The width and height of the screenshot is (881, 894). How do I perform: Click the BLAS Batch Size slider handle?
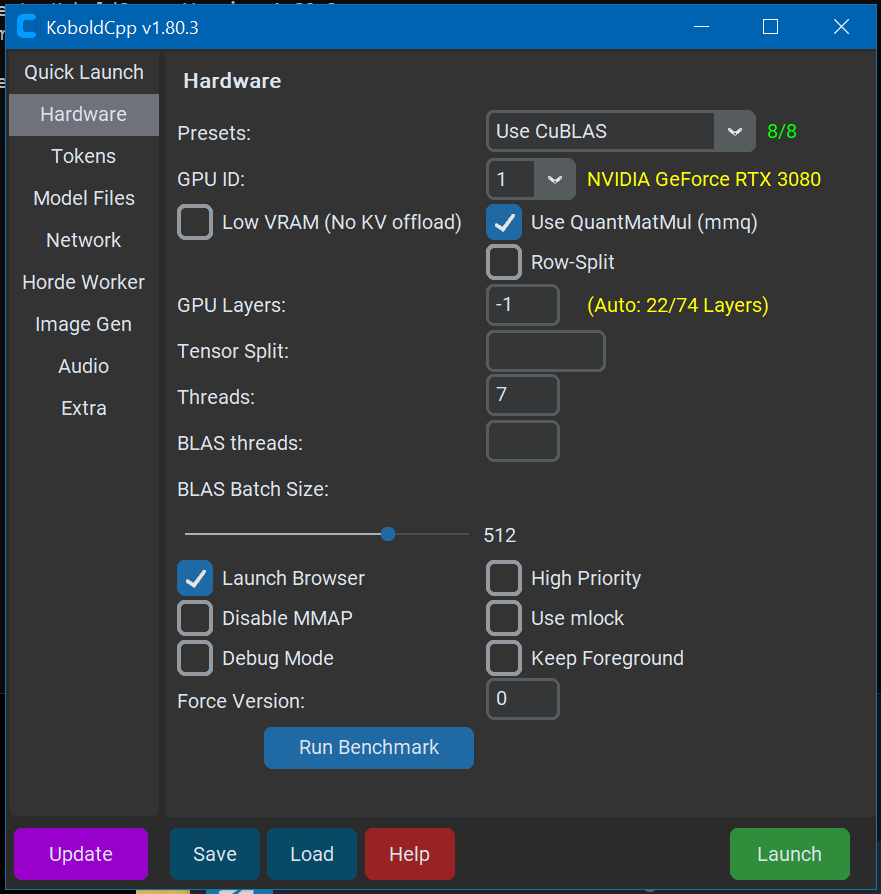(x=388, y=534)
